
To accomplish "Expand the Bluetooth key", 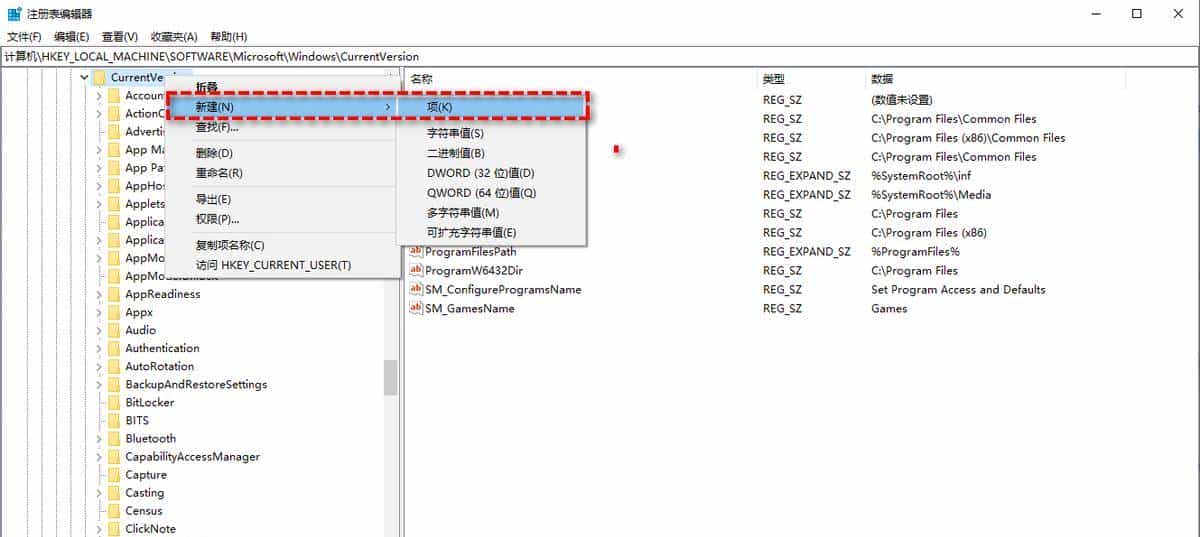I will click(99, 438).
